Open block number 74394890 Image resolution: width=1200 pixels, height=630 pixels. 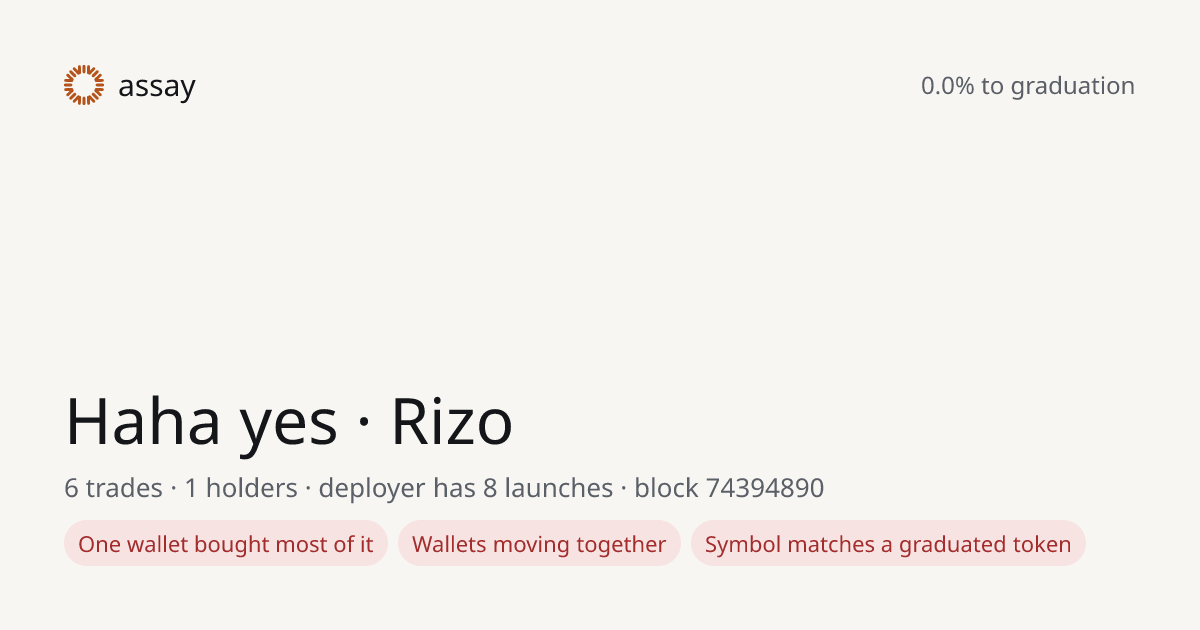[x=765, y=488]
